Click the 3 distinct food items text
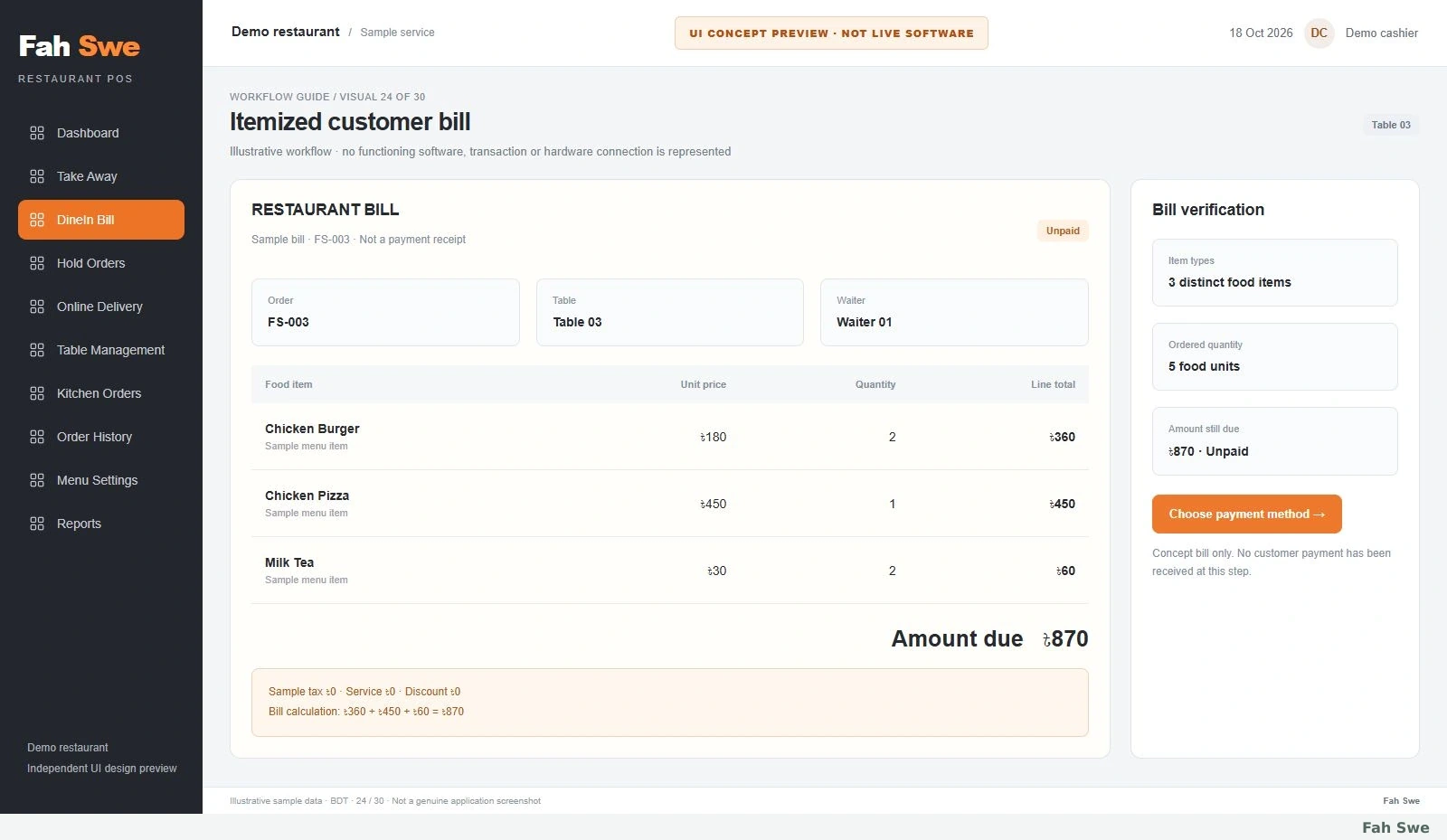The height and width of the screenshot is (840, 1447). tap(1229, 282)
